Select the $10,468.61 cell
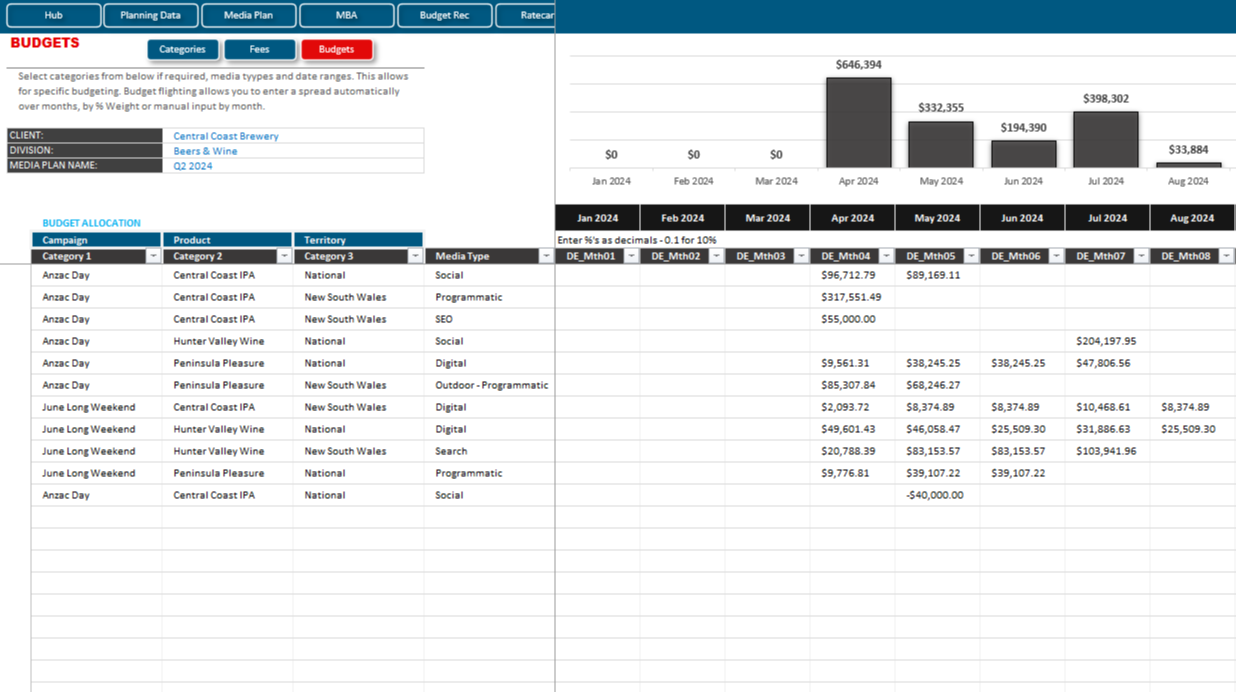Screen dimensions: 1237x693 coord(1107,407)
